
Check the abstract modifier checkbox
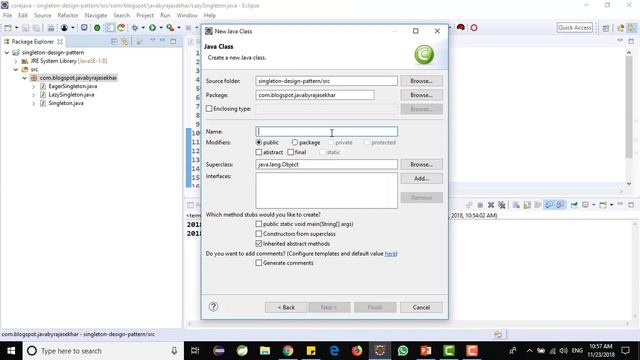(259, 152)
